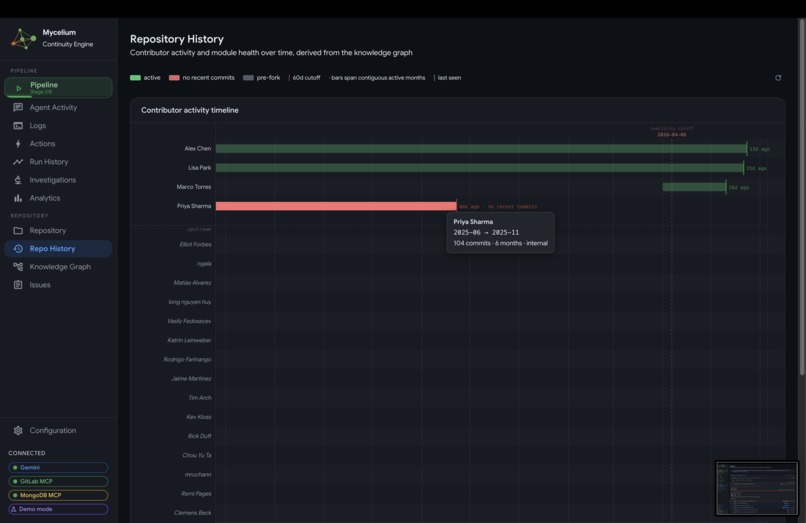Click upstream contributor Rodrigo Farinango

click(187, 359)
